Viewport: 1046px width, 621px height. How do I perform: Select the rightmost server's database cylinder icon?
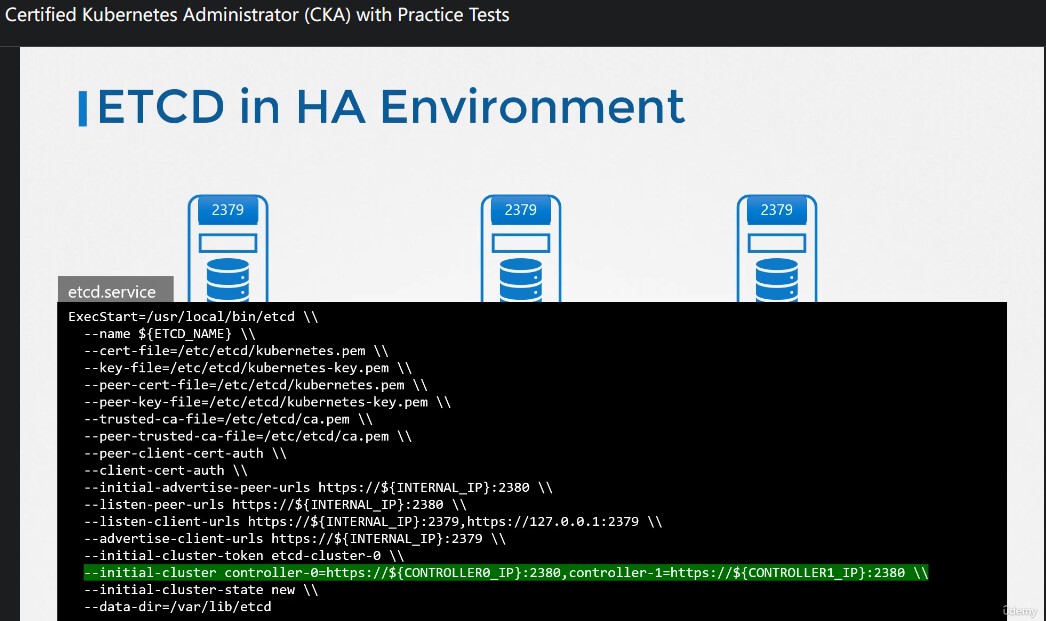776,280
